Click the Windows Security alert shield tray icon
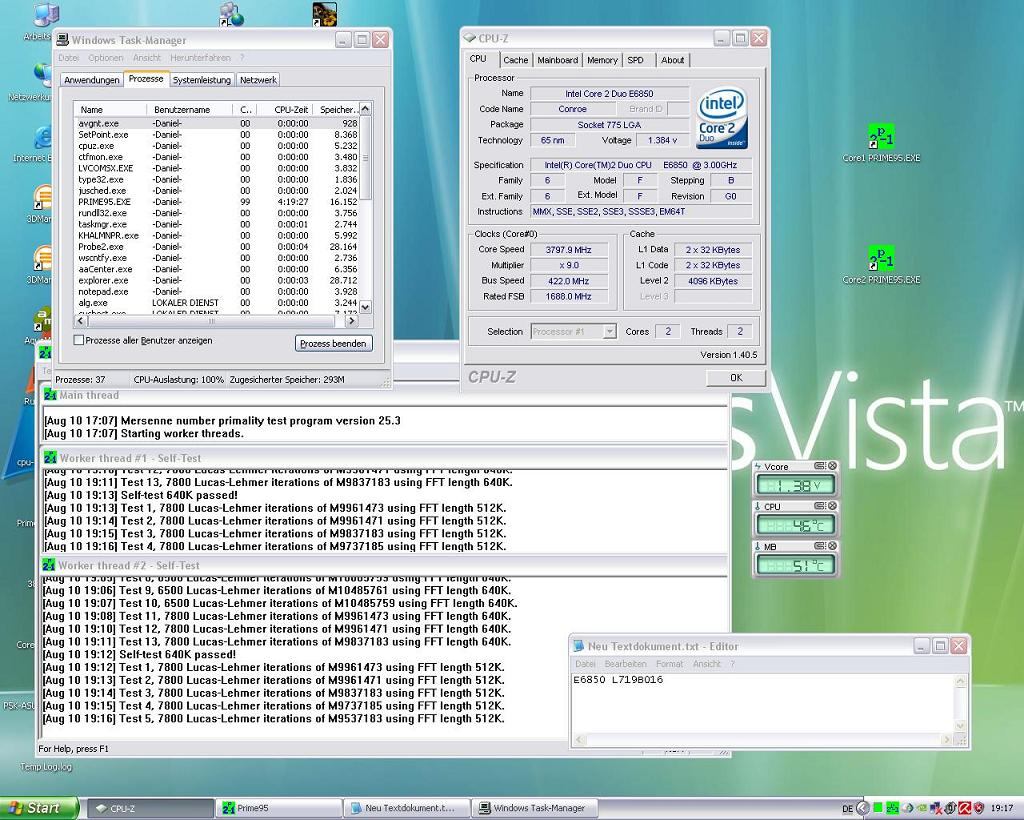The image size is (1024, 820). 979,808
